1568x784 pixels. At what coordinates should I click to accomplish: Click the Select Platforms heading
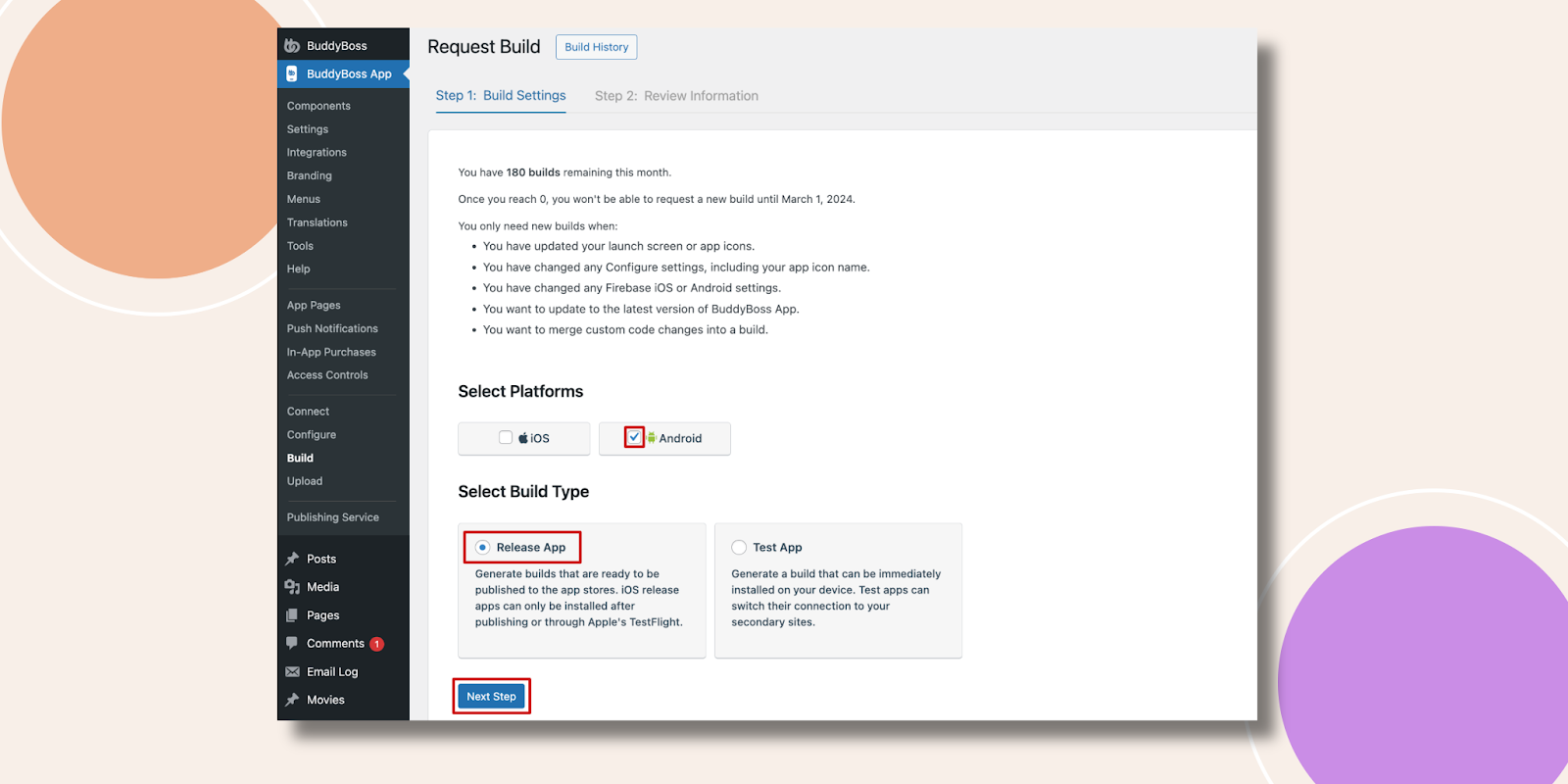(520, 391)
